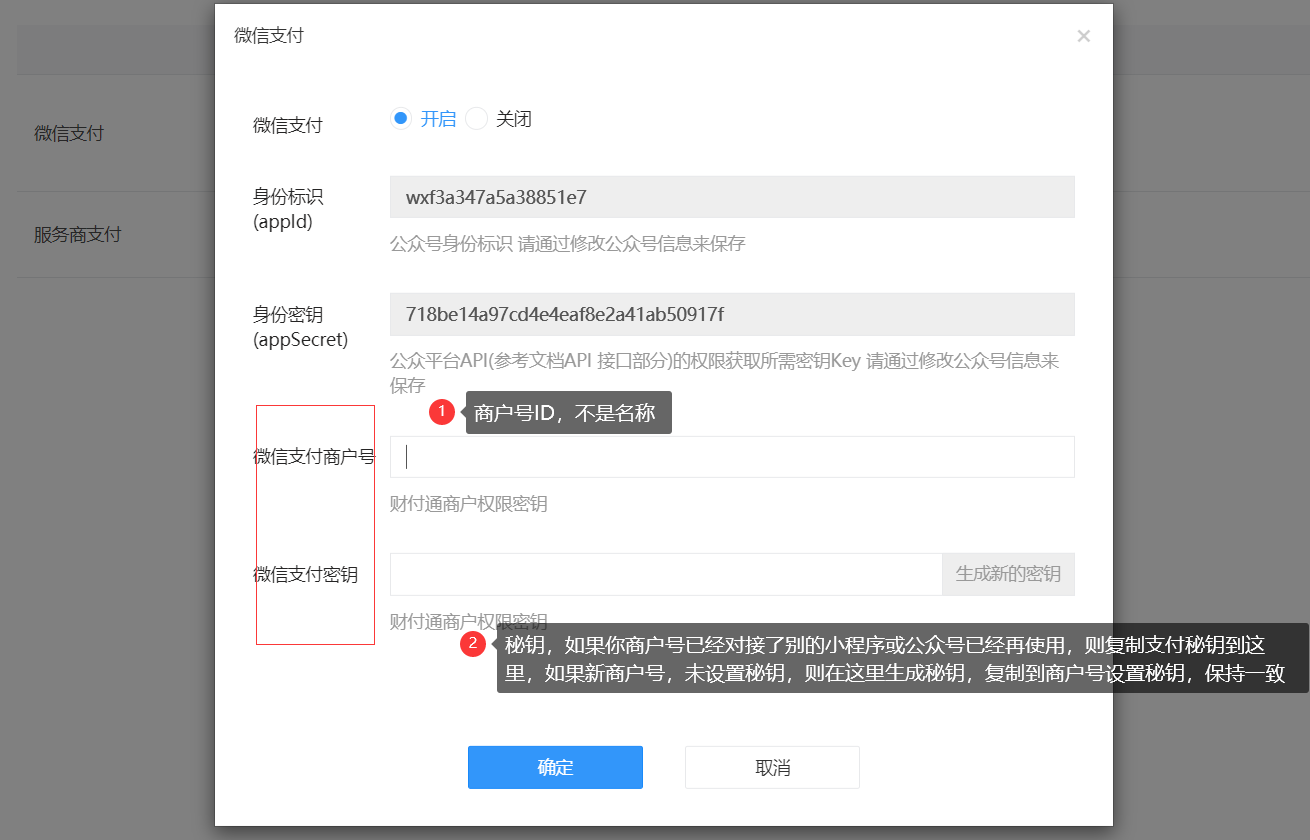Click the 公众号身份标识 hint text

point(567,243)
